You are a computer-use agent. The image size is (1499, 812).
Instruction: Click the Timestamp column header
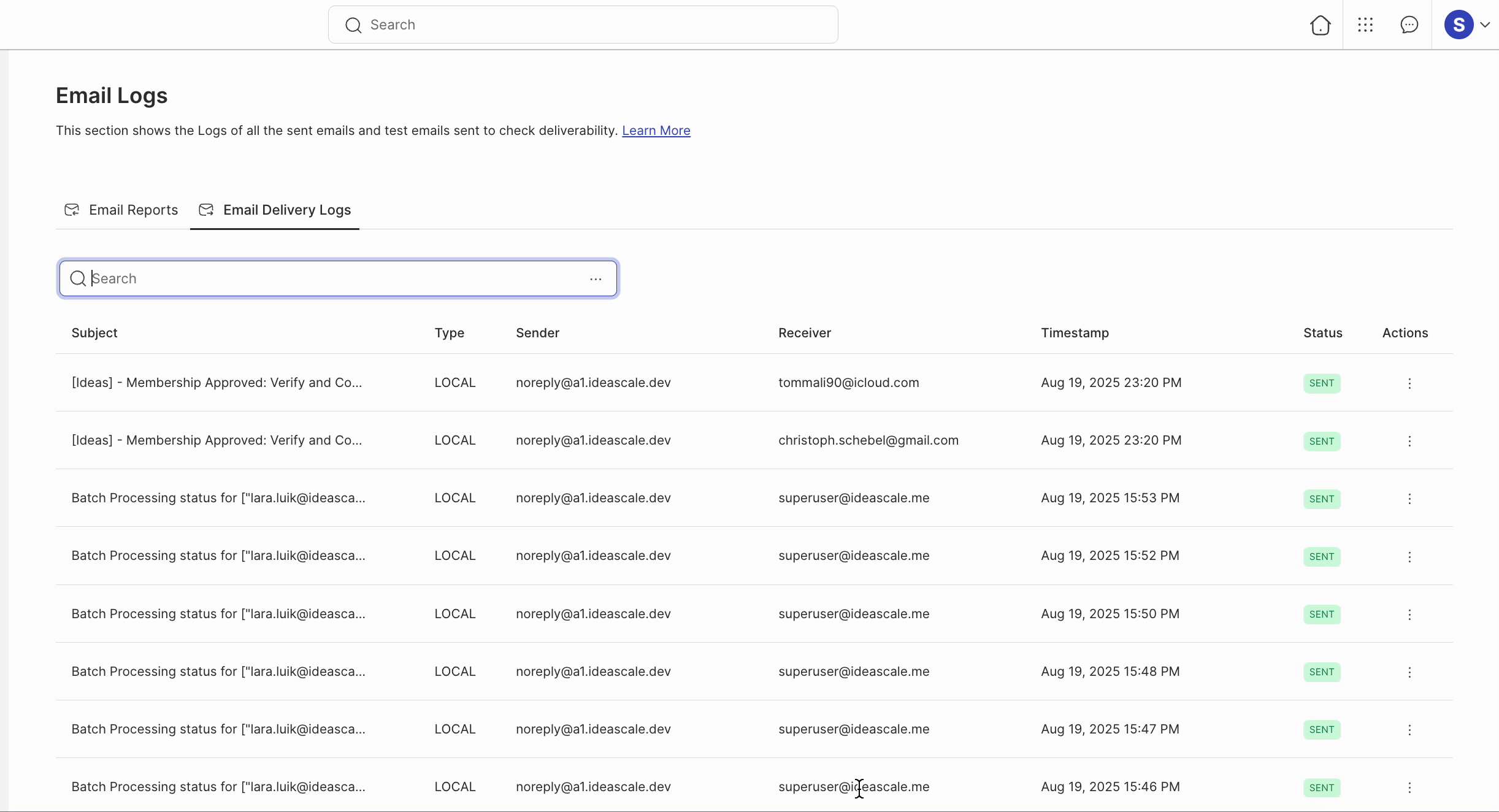1075,333
